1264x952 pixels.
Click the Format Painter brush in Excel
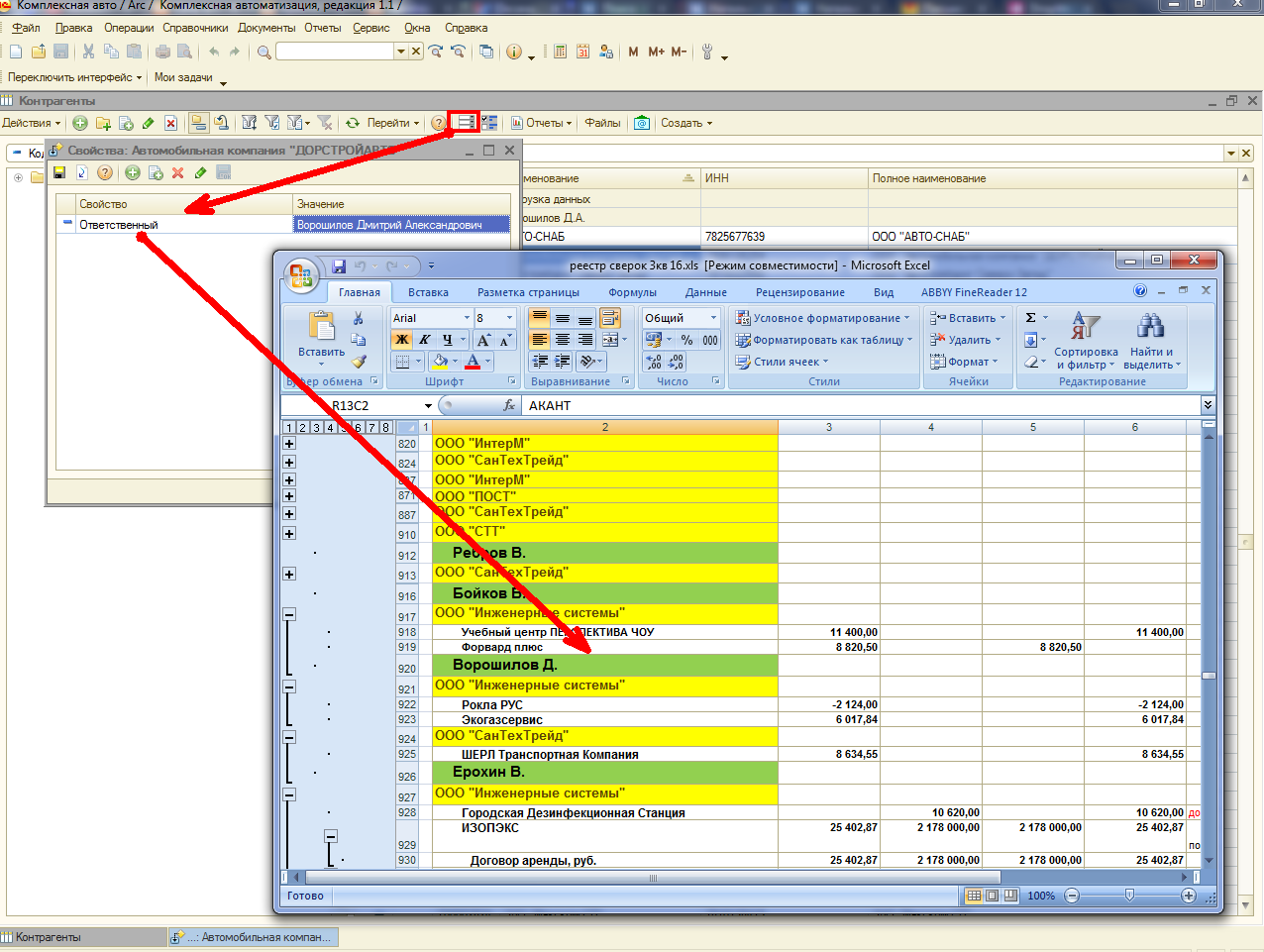point(359,362)
